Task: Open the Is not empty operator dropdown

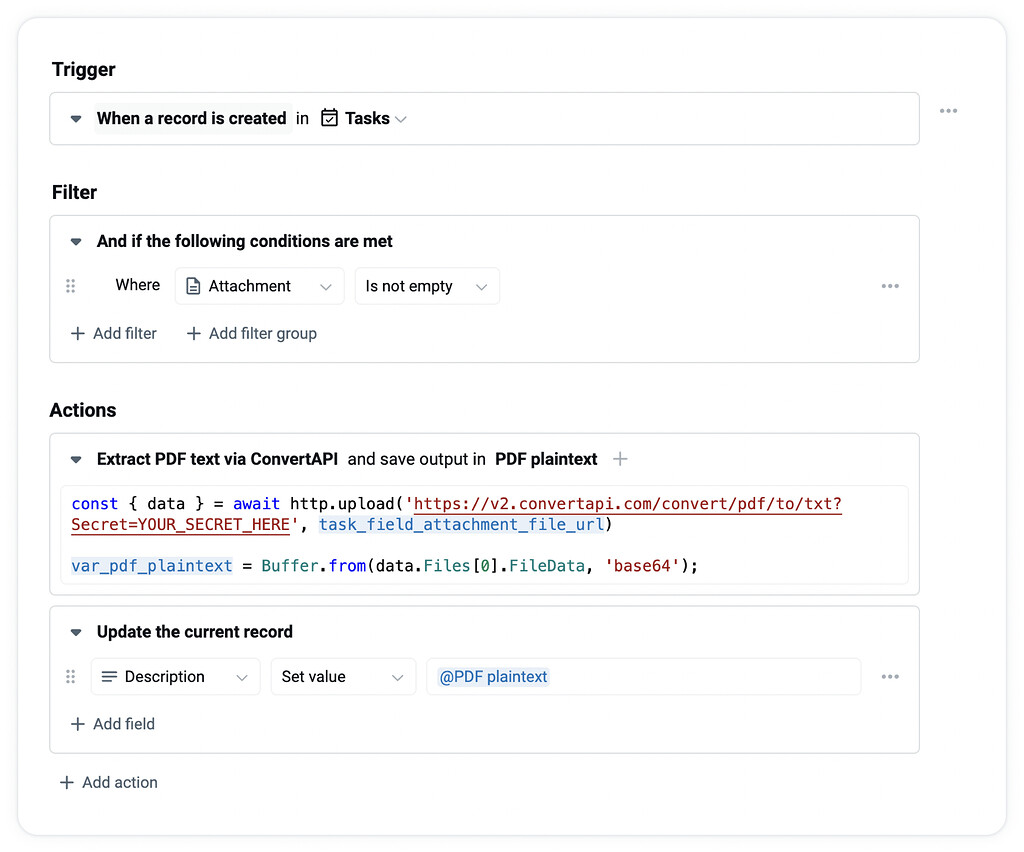Action: (480, 285)
